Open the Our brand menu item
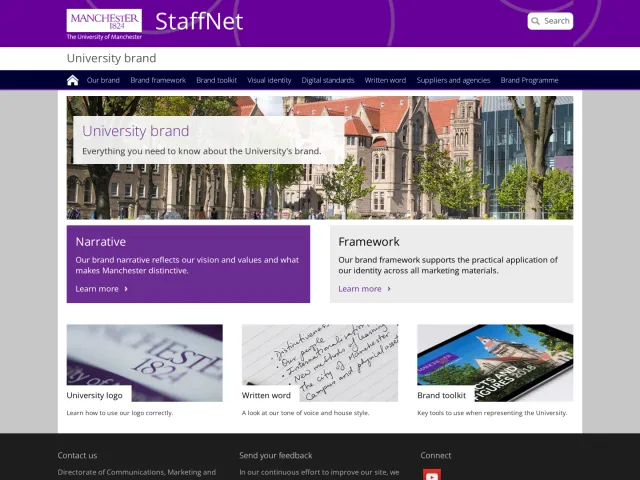Viewport: 640px width, 480px height. 103,80
